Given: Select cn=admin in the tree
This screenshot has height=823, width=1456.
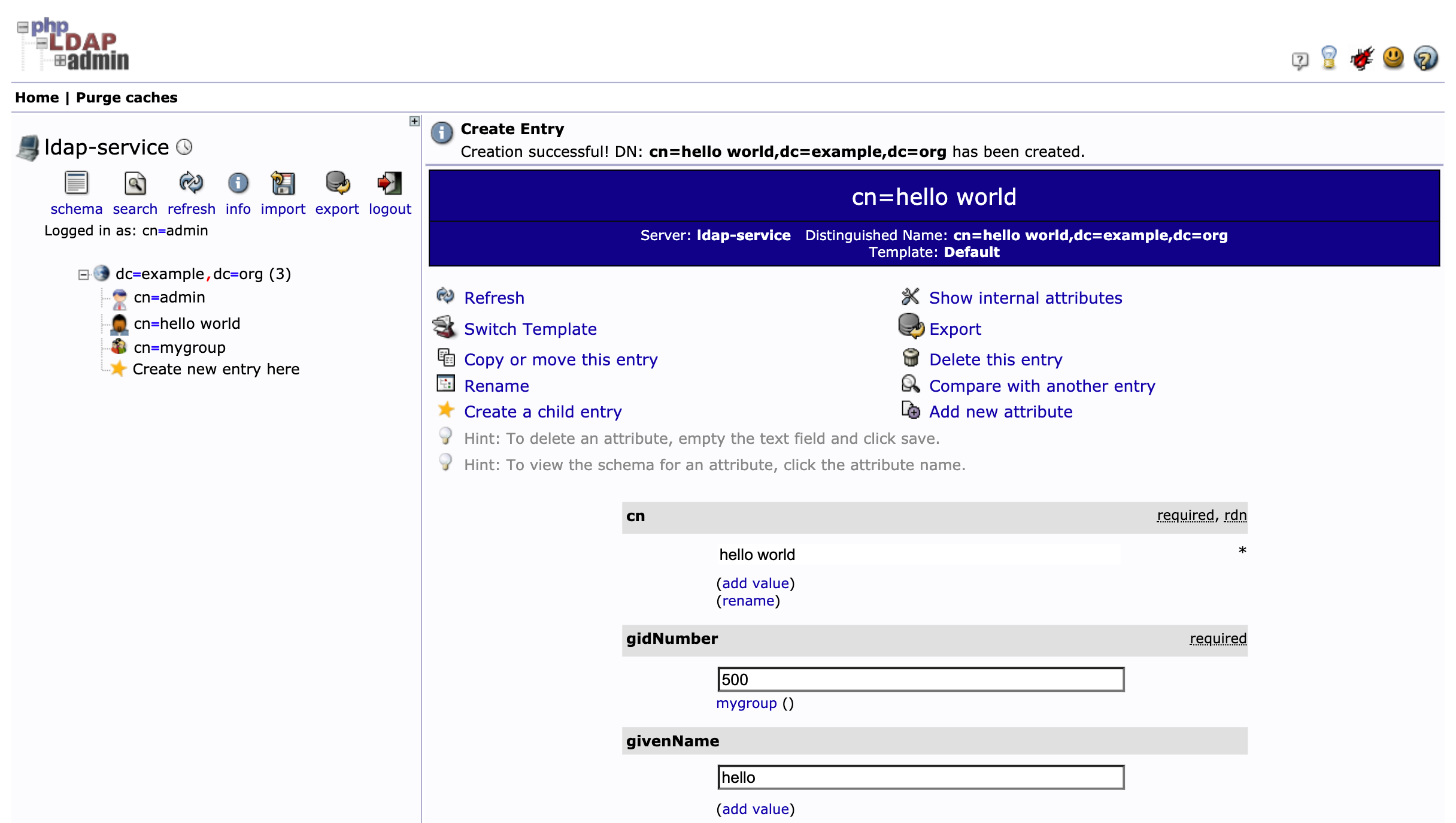Looking at the screenshot, I should point(169,298).
